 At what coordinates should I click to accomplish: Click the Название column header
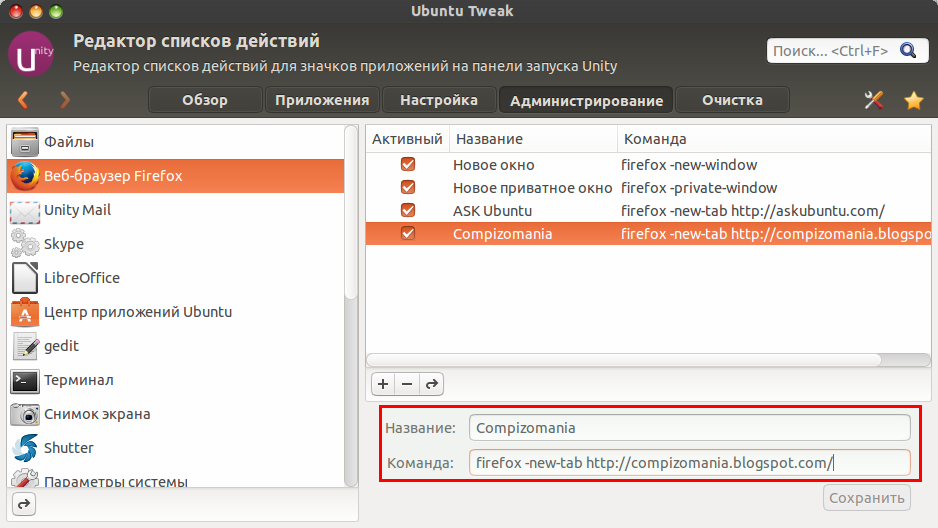[x=533, y=139]
